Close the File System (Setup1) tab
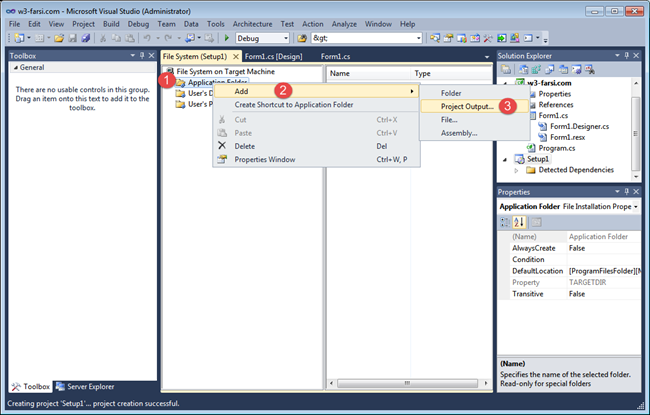 pos(235,56)
